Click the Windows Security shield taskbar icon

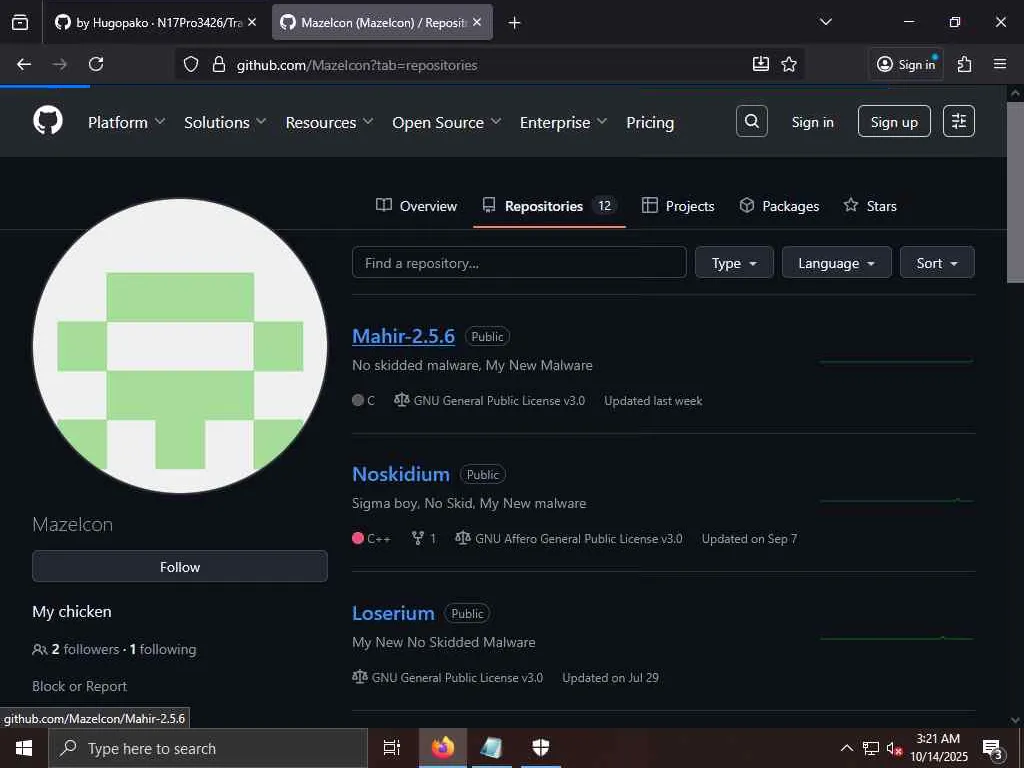pyautogui.click(x=541, y=748)
